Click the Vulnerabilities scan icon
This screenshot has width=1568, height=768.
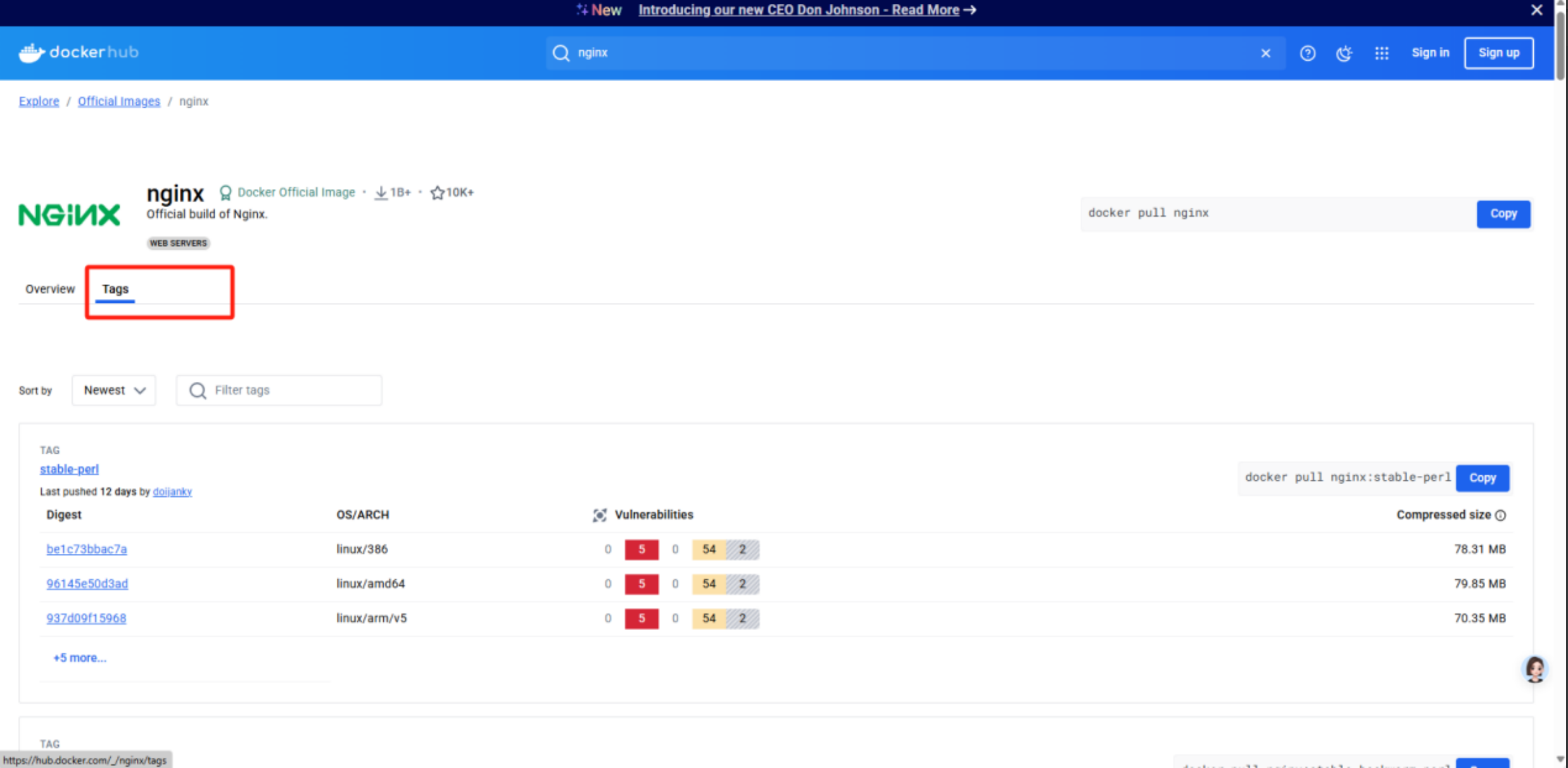pyautogui.click(x=599, y=515)
